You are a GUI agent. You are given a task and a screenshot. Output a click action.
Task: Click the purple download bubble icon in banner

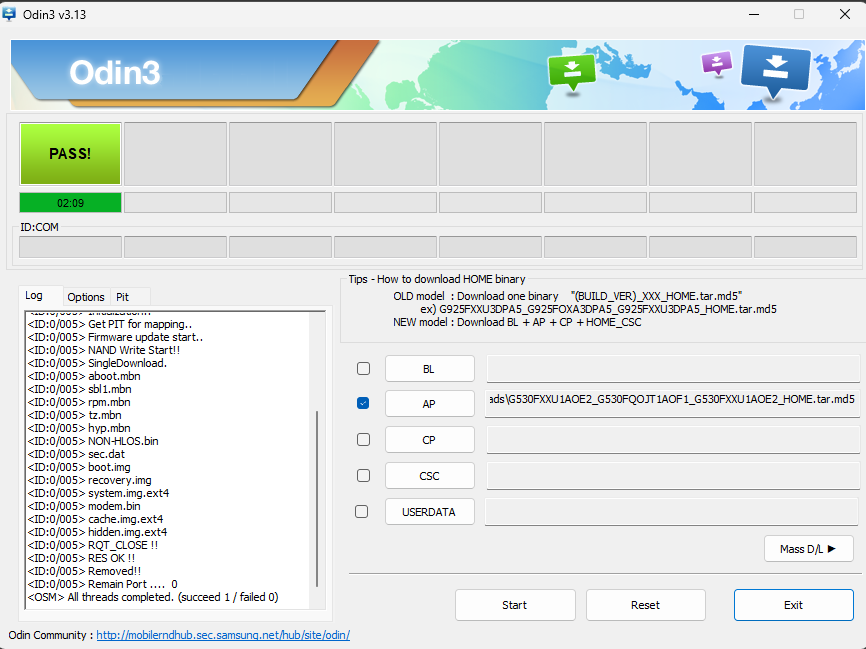tap(717, 64)
